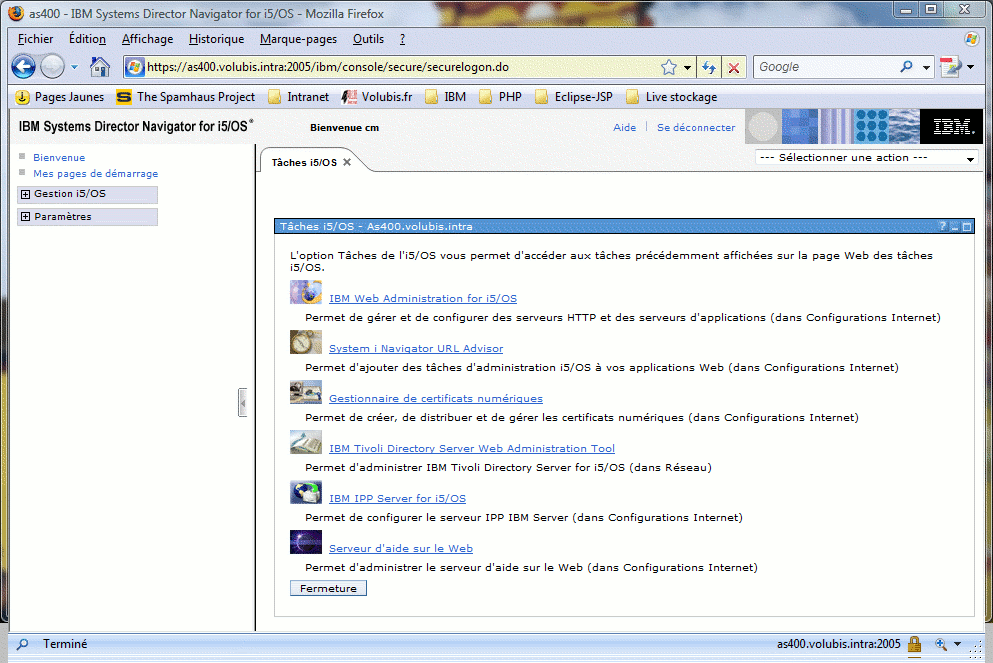Click the portlet help question mark icon
This screenshot has height=663, width=993.
[942, 226]
